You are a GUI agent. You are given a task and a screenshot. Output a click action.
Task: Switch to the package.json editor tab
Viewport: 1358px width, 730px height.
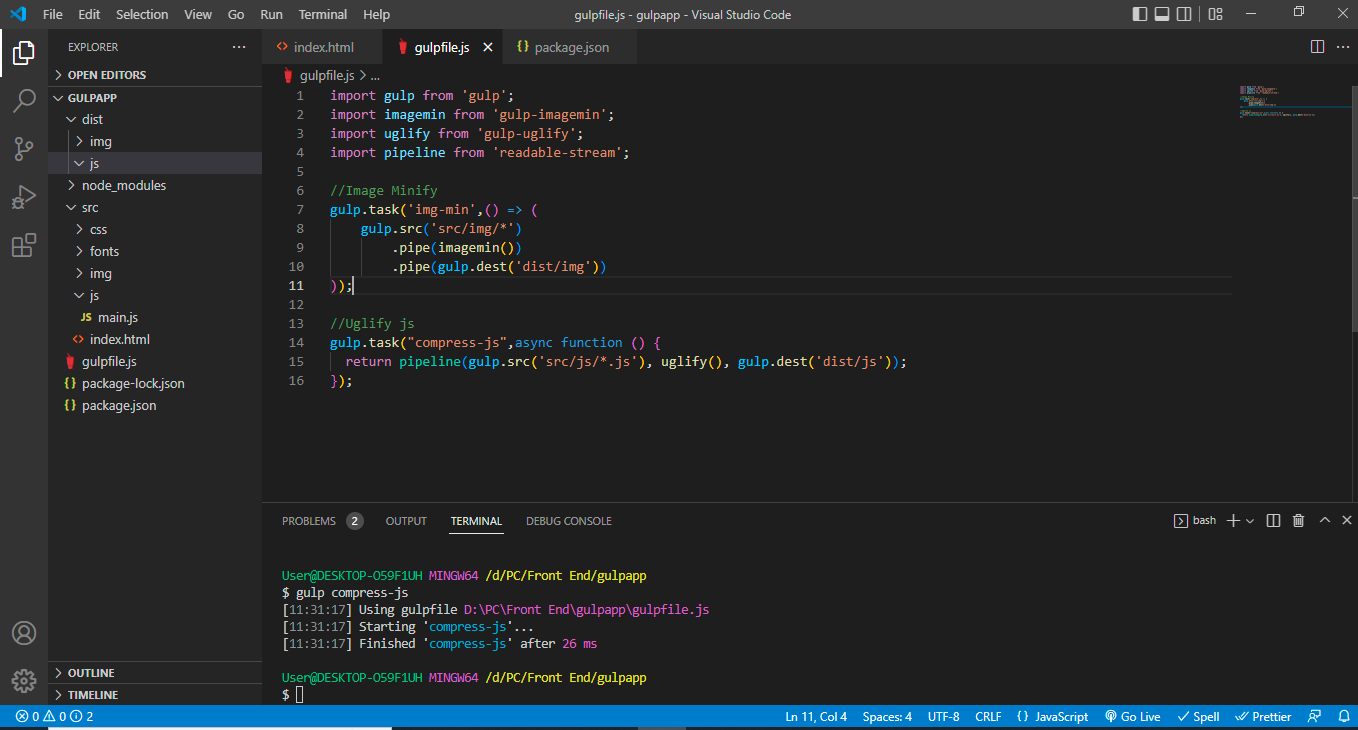point(570,47)
